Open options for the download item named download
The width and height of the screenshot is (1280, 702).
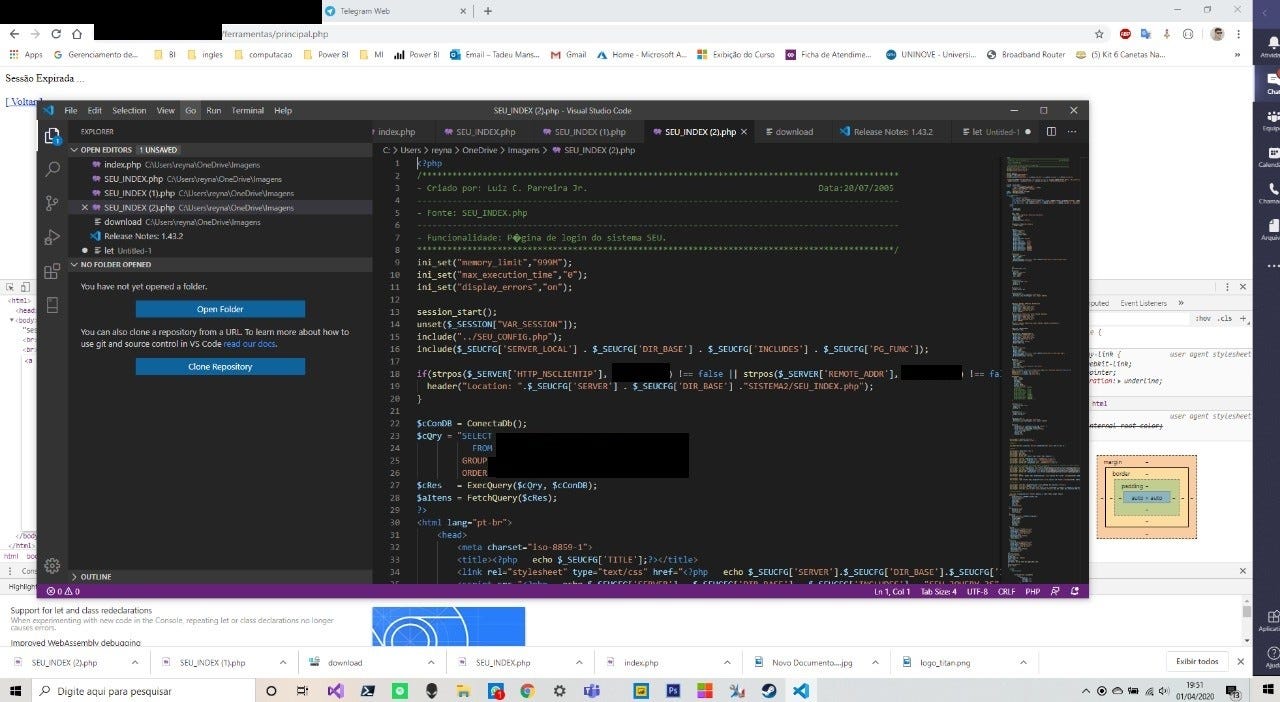(x=432, y=662)
